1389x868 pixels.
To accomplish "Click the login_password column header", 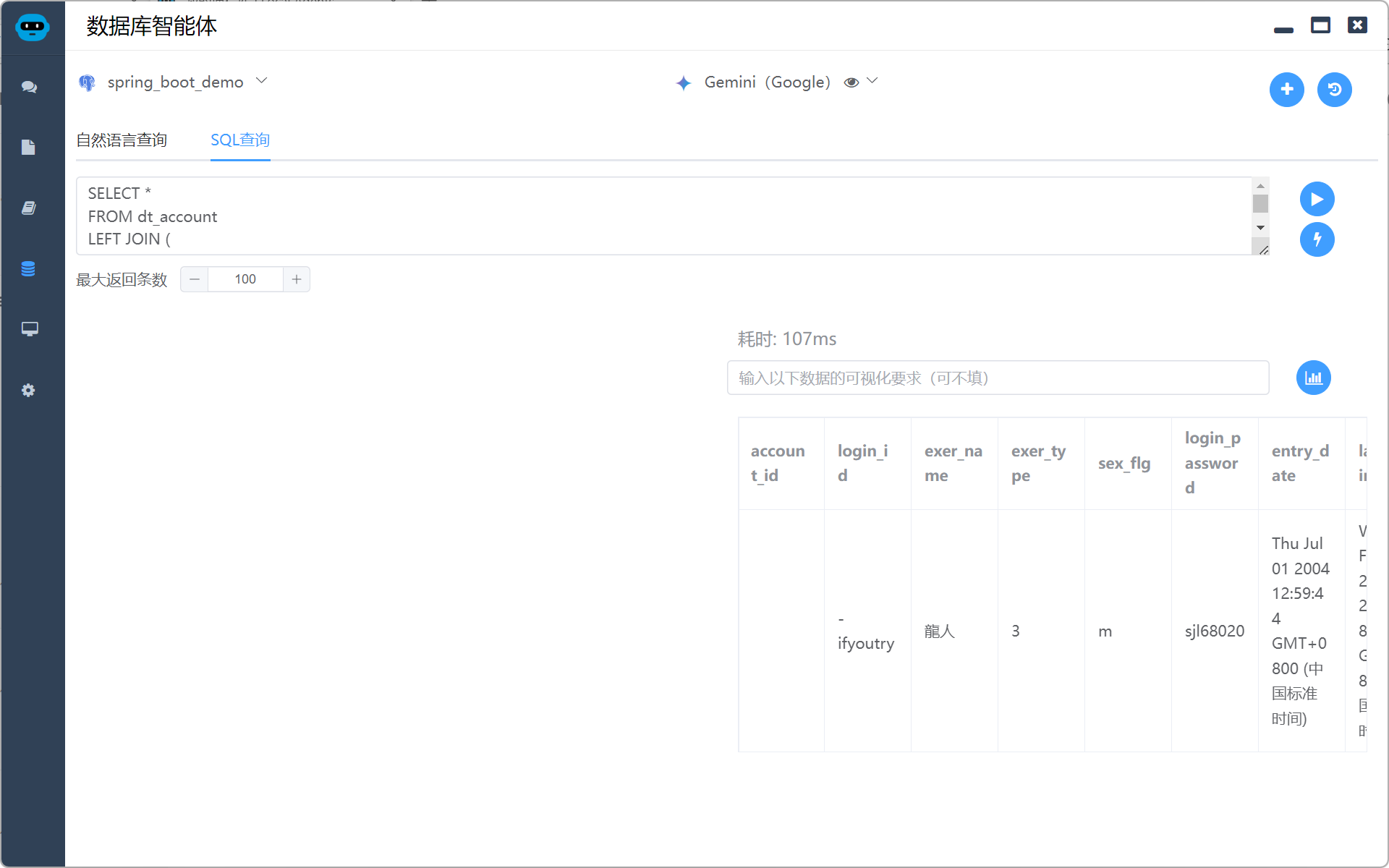I will pos(1215,464).
